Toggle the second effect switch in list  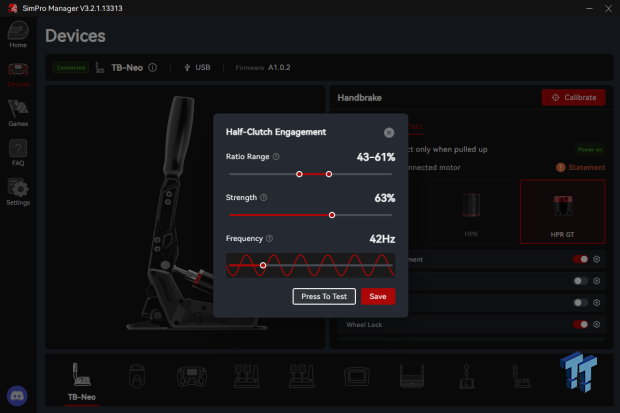click(x=580, y=281)
